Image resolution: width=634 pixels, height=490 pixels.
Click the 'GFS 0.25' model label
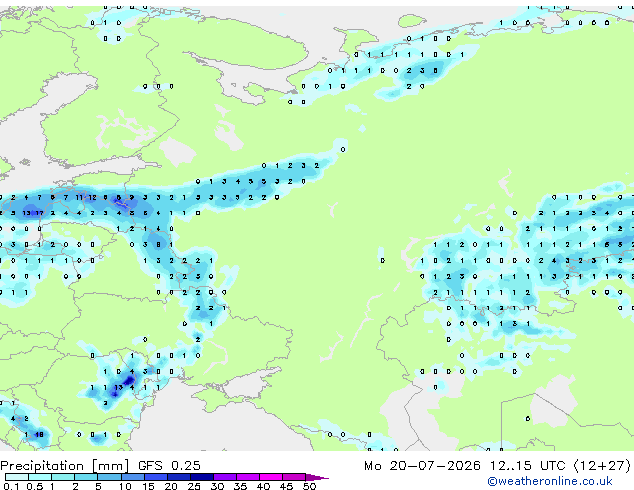(169, 466)
